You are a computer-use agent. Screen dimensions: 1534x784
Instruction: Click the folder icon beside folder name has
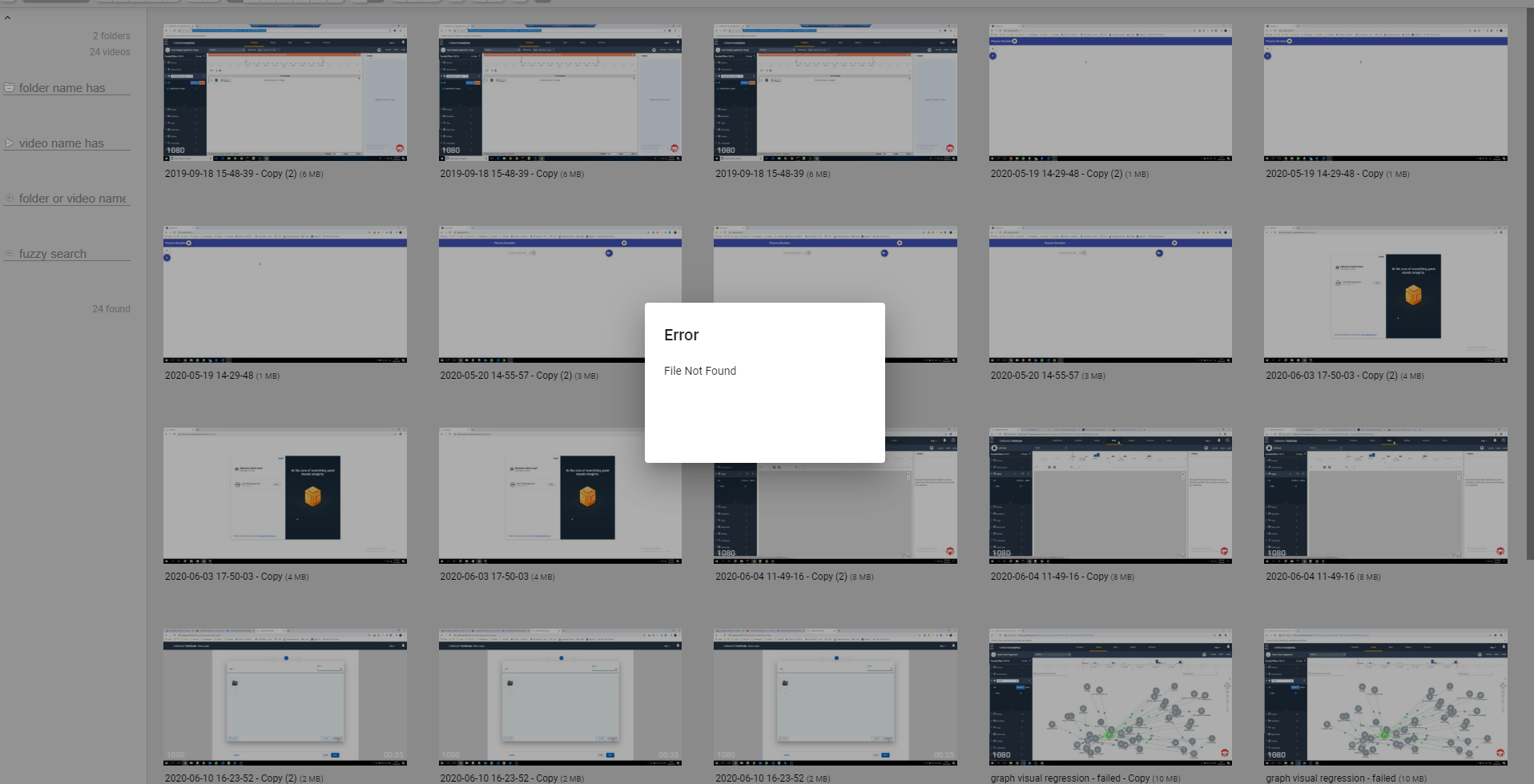point(10,87)
